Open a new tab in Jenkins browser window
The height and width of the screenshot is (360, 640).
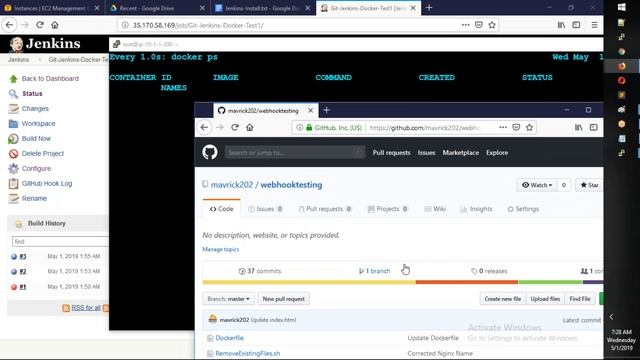[x=429, y=8]
